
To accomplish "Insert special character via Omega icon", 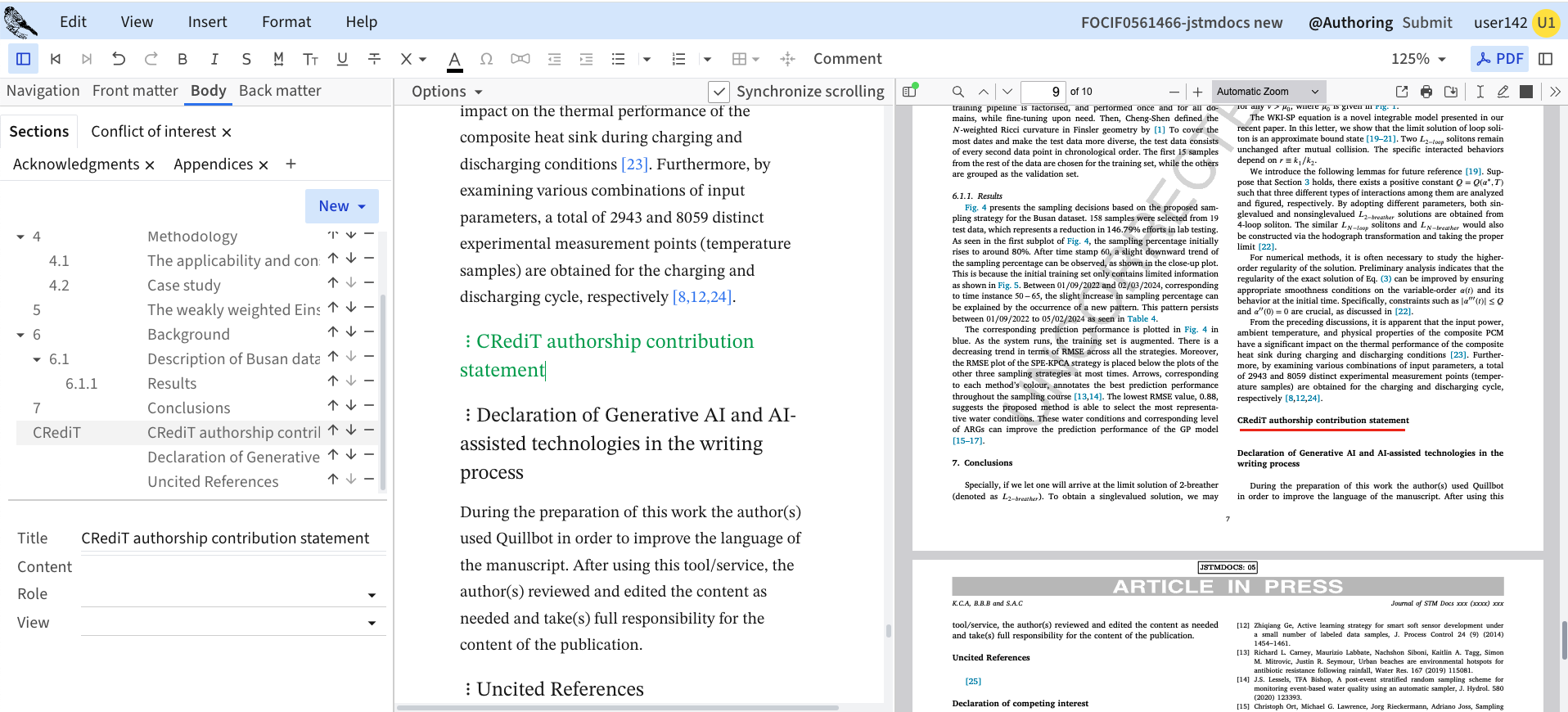I will [x=486, y=59].
